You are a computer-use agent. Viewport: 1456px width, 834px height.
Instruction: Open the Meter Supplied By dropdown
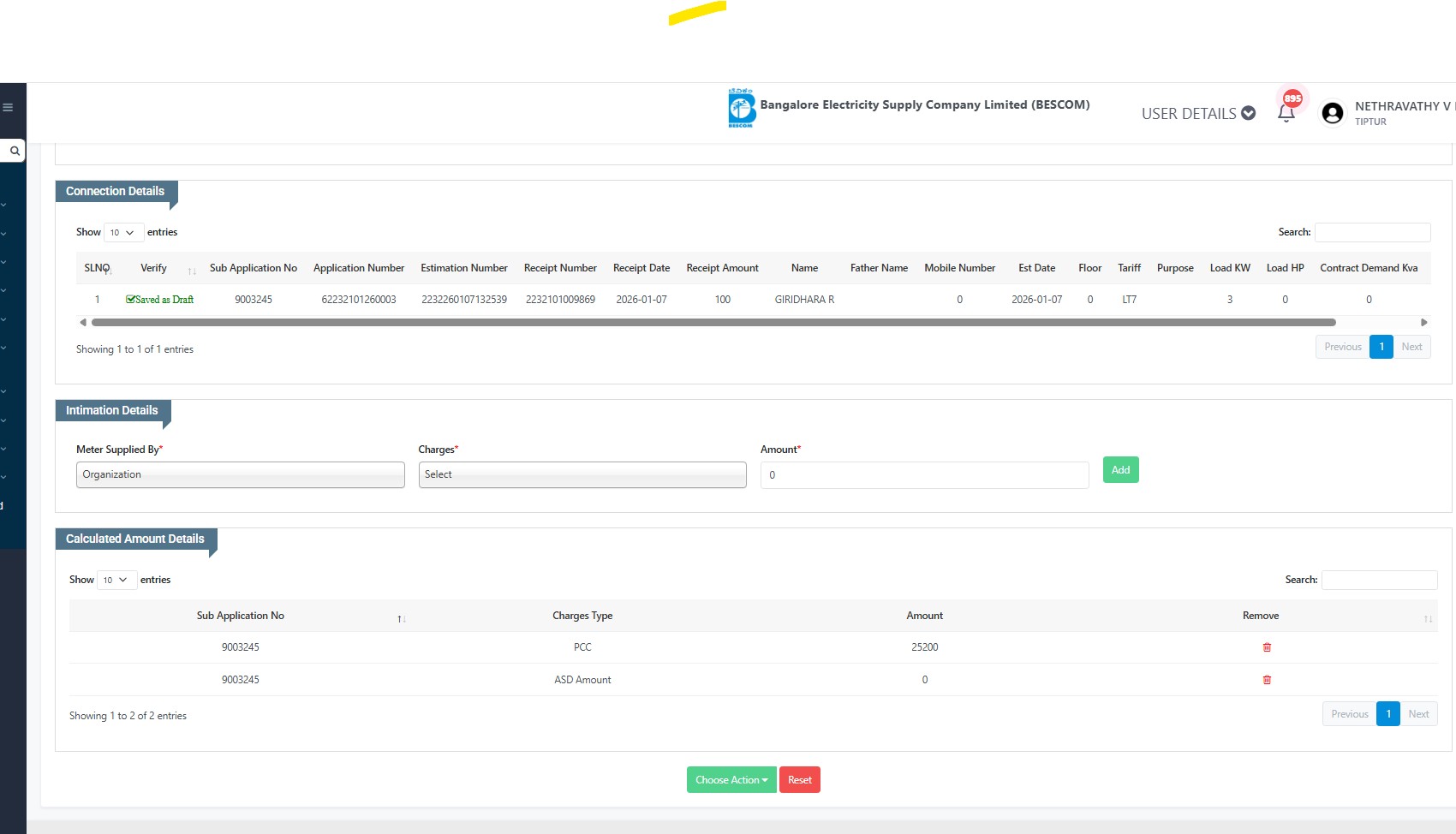(240, 475)
